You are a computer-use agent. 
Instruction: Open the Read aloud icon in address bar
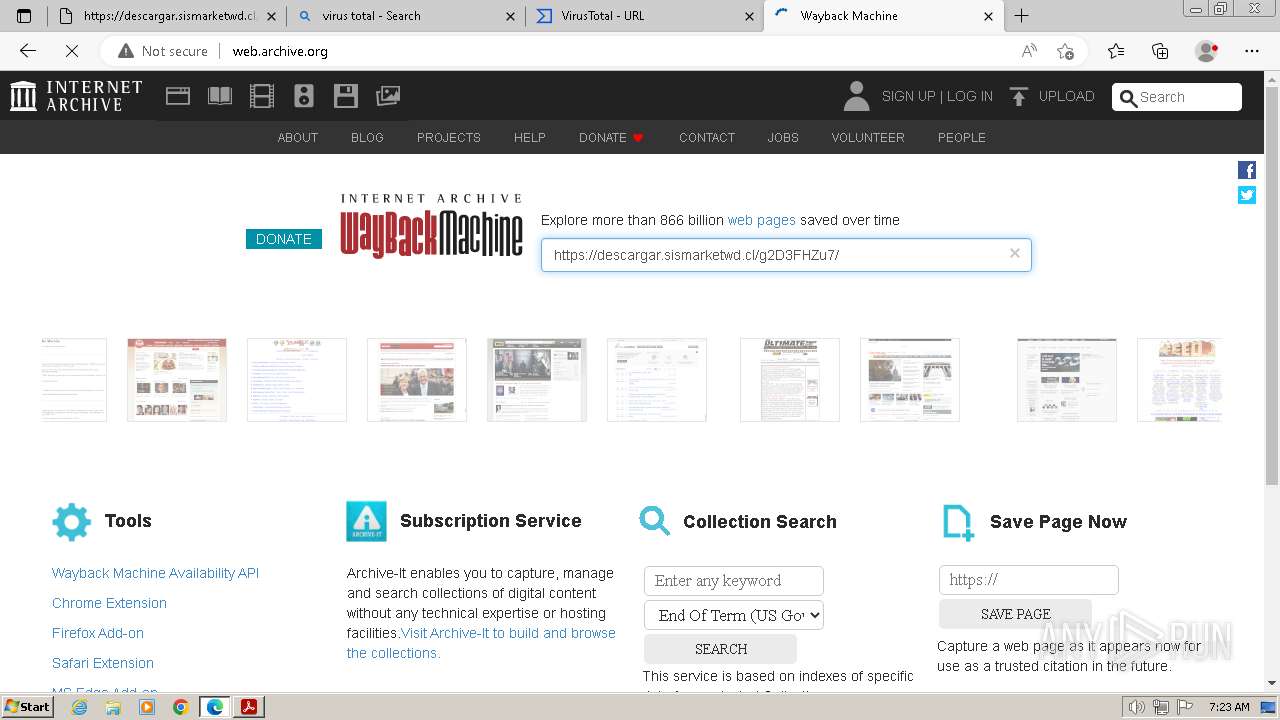(x=1029, y=51)
